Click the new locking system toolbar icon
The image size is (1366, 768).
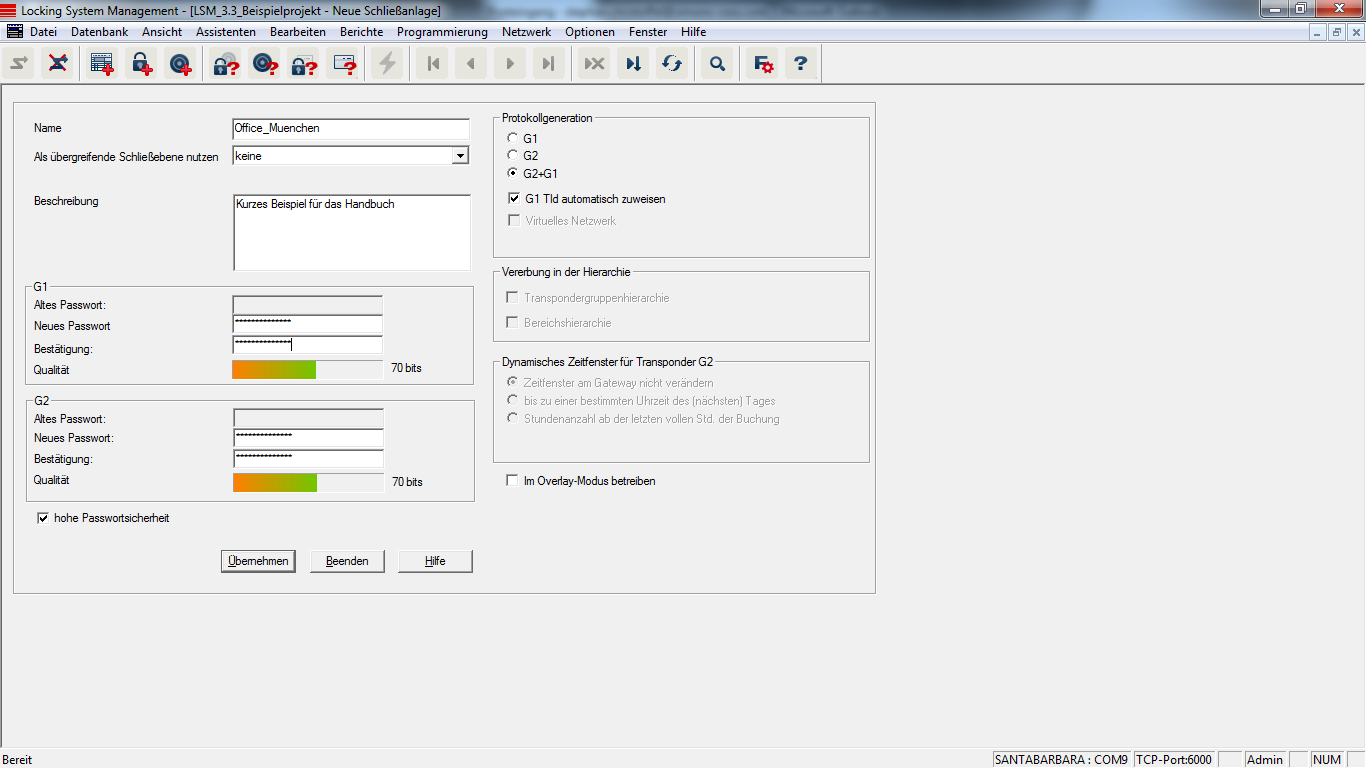[102, 64]
